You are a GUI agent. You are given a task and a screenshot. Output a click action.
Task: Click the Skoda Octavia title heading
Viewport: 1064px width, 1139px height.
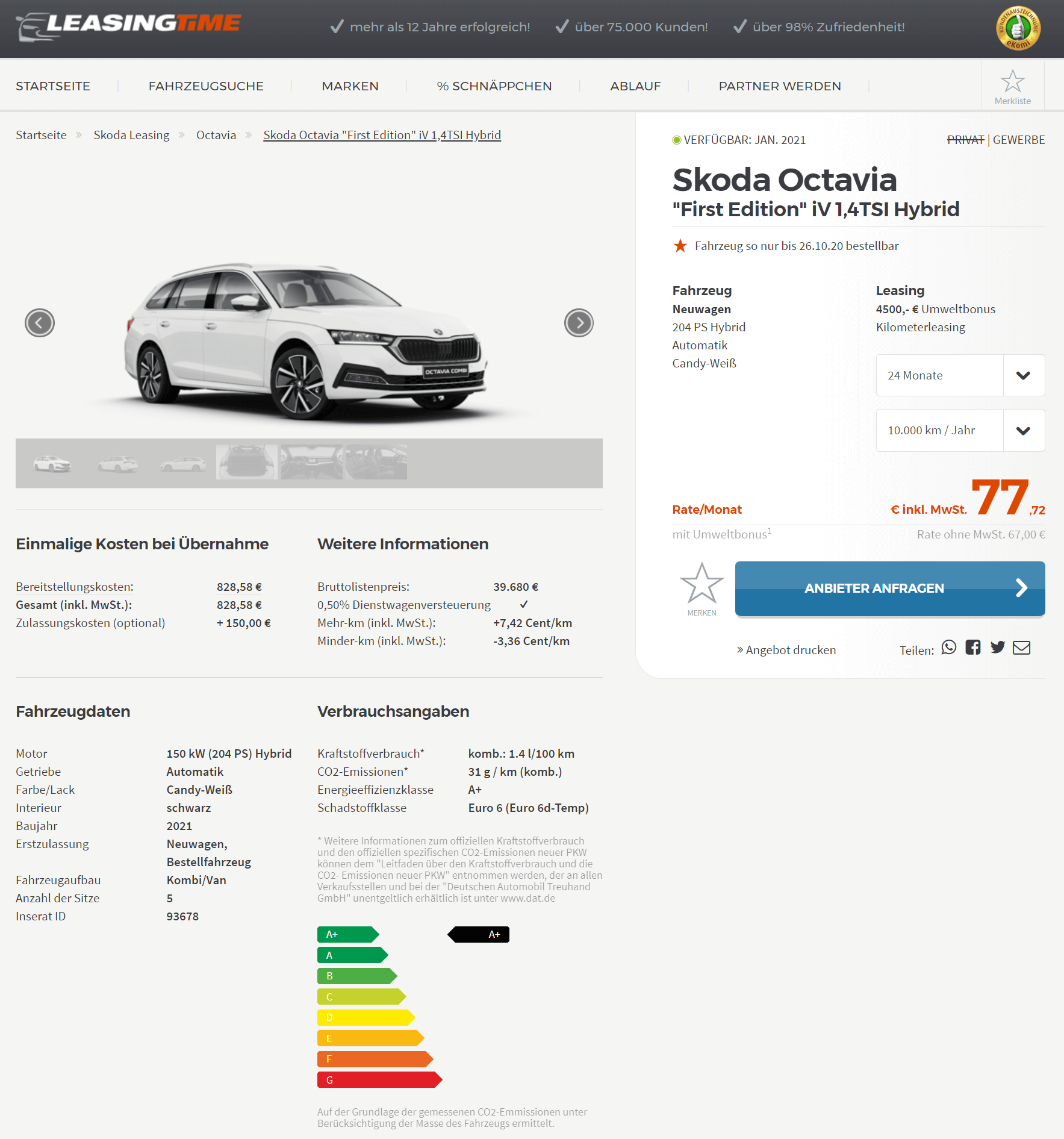[x=785, y=179]
